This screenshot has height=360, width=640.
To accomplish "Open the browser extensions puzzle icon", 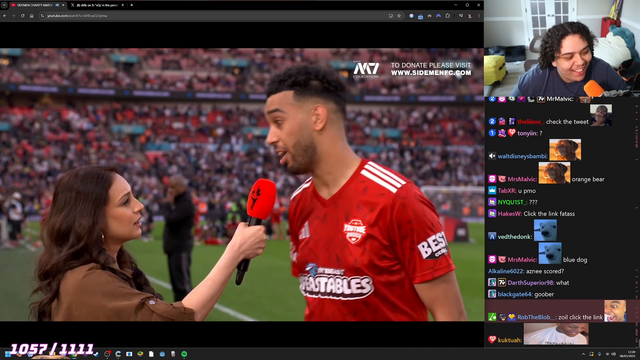I will click(448, 16).
